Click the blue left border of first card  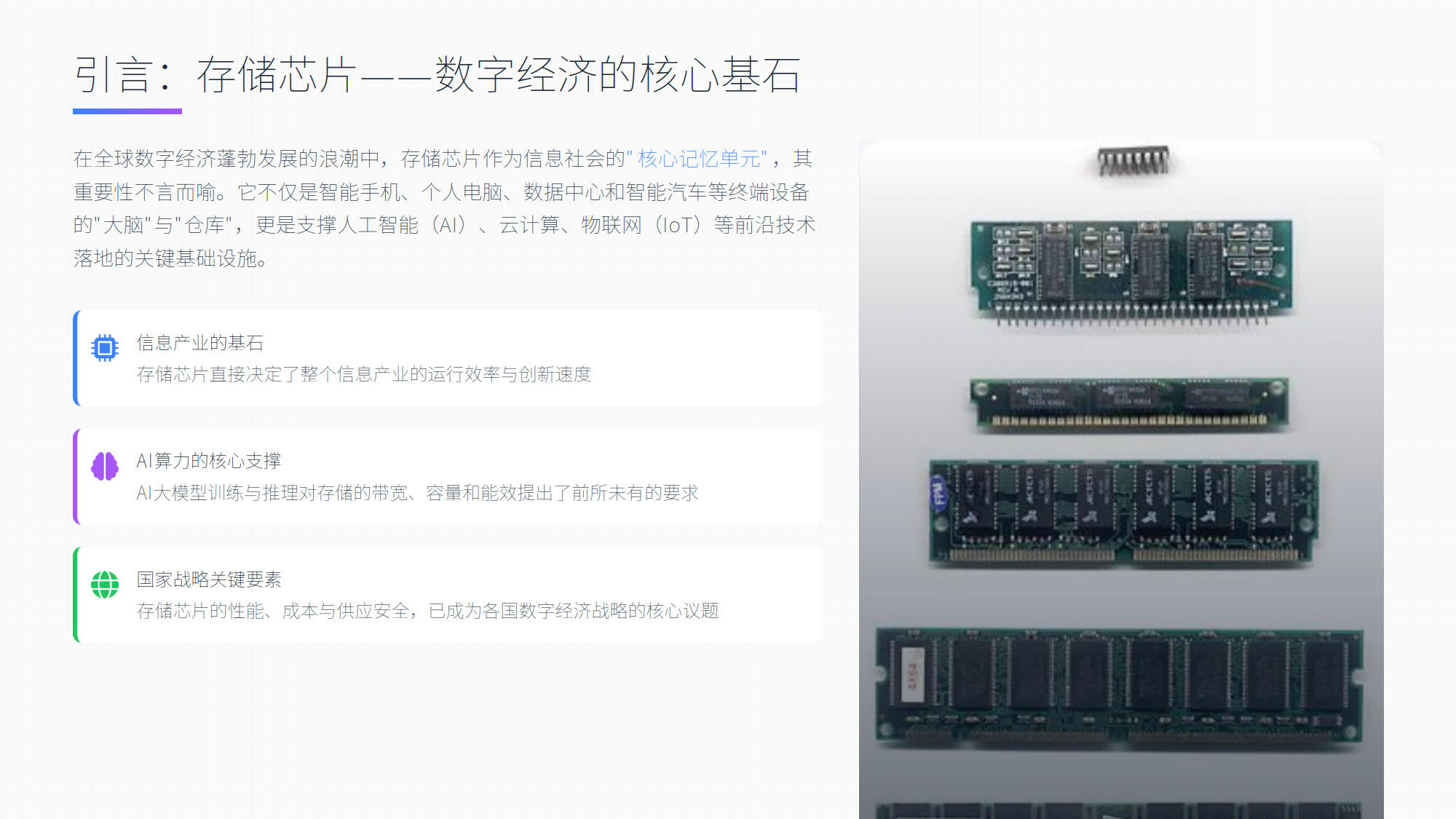click(x=76, y=358)
